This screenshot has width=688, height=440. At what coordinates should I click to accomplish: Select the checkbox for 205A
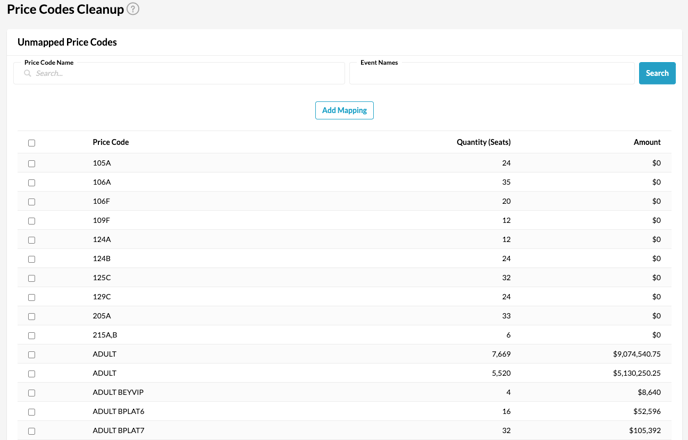[x=31, y=316]
